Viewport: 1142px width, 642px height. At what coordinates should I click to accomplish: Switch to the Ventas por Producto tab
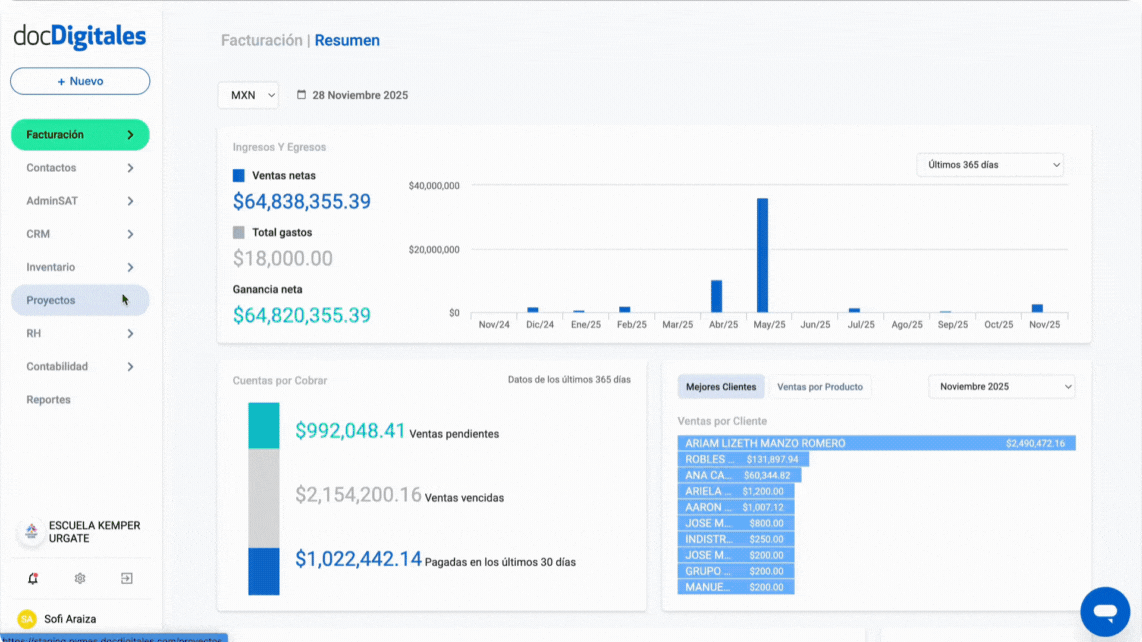(x=820, y=386)
